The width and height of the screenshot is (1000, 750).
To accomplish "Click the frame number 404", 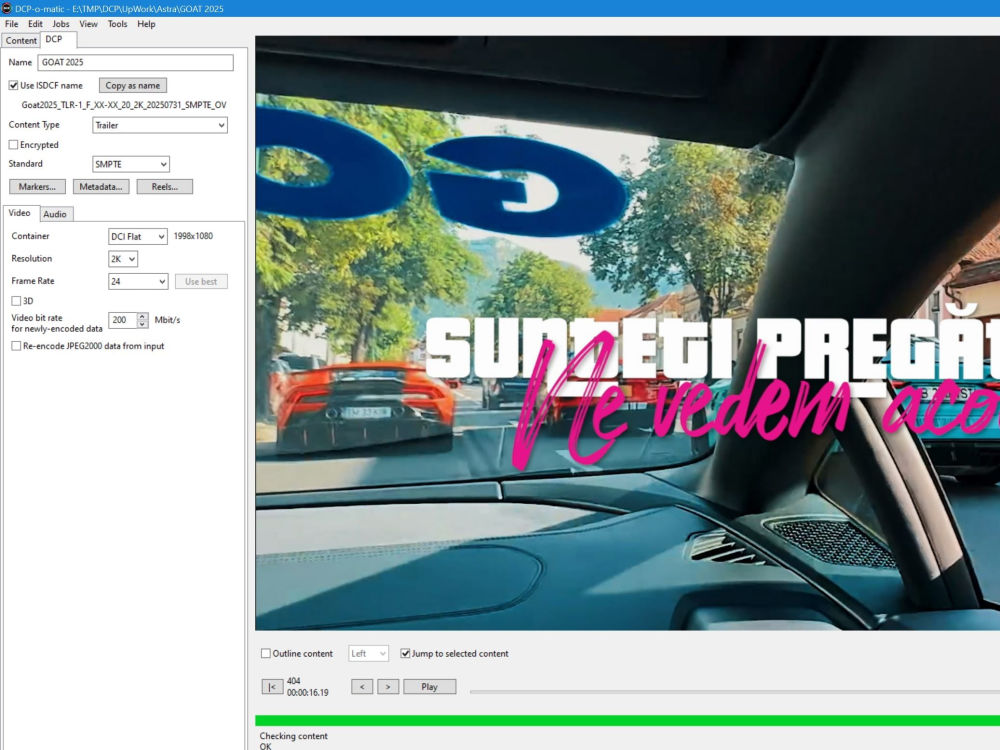I will [293, 681].
